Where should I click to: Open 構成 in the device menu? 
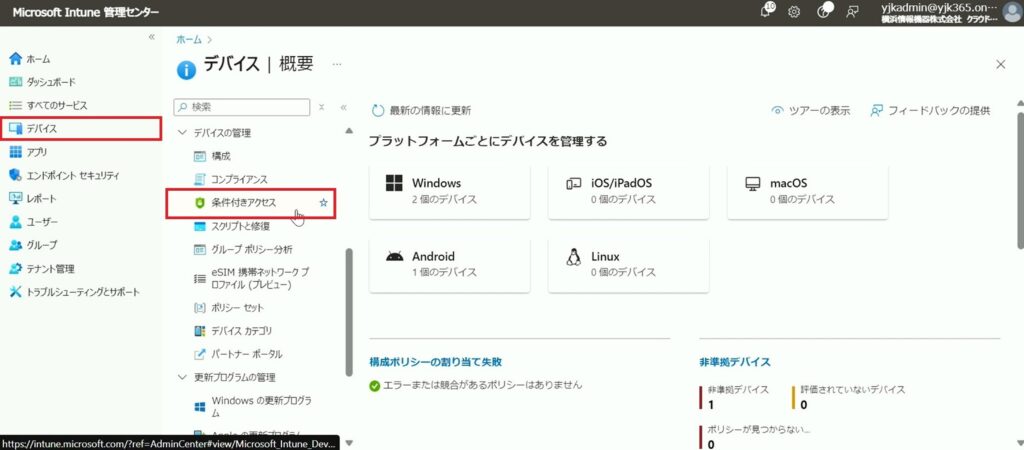point(221,156)
